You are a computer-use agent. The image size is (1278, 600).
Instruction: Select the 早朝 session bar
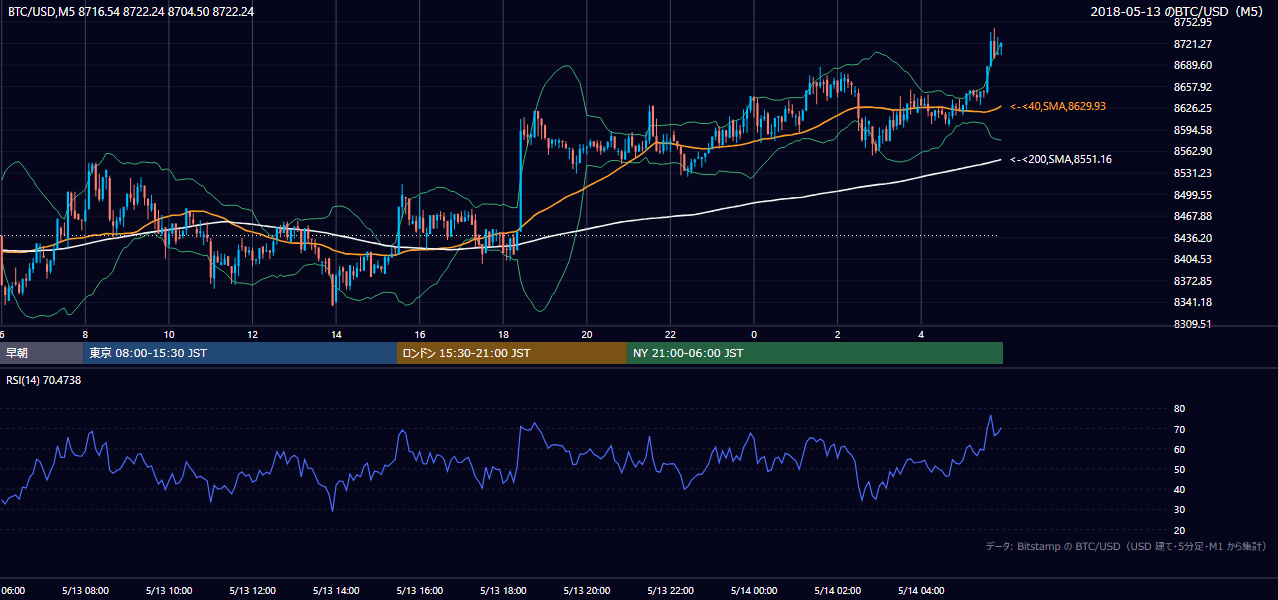[42, 353]
